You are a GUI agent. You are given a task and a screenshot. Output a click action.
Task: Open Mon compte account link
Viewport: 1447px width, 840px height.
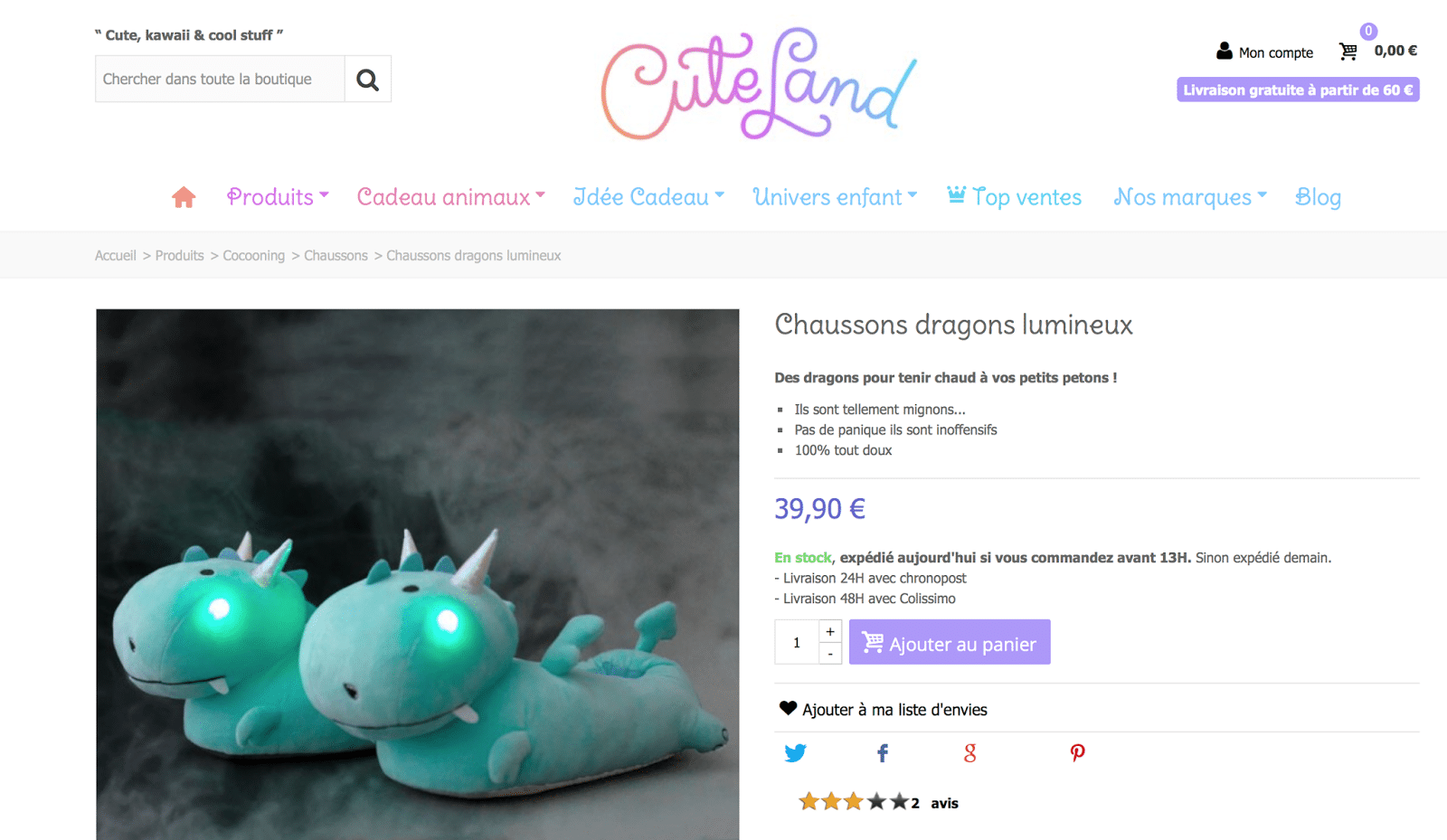tap(1264, 52)
